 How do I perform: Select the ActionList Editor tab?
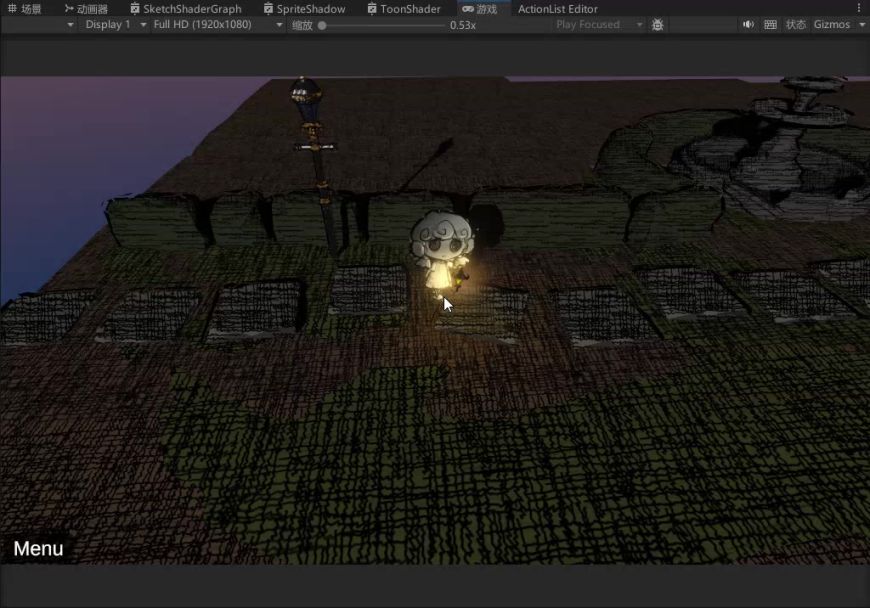point(558,9)
